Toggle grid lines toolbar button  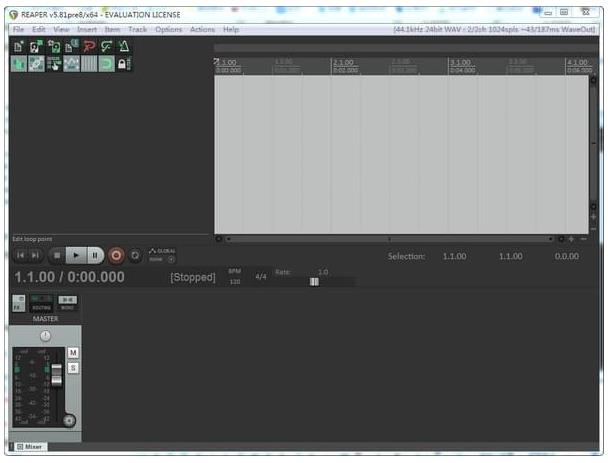click(x=89, y=64)
